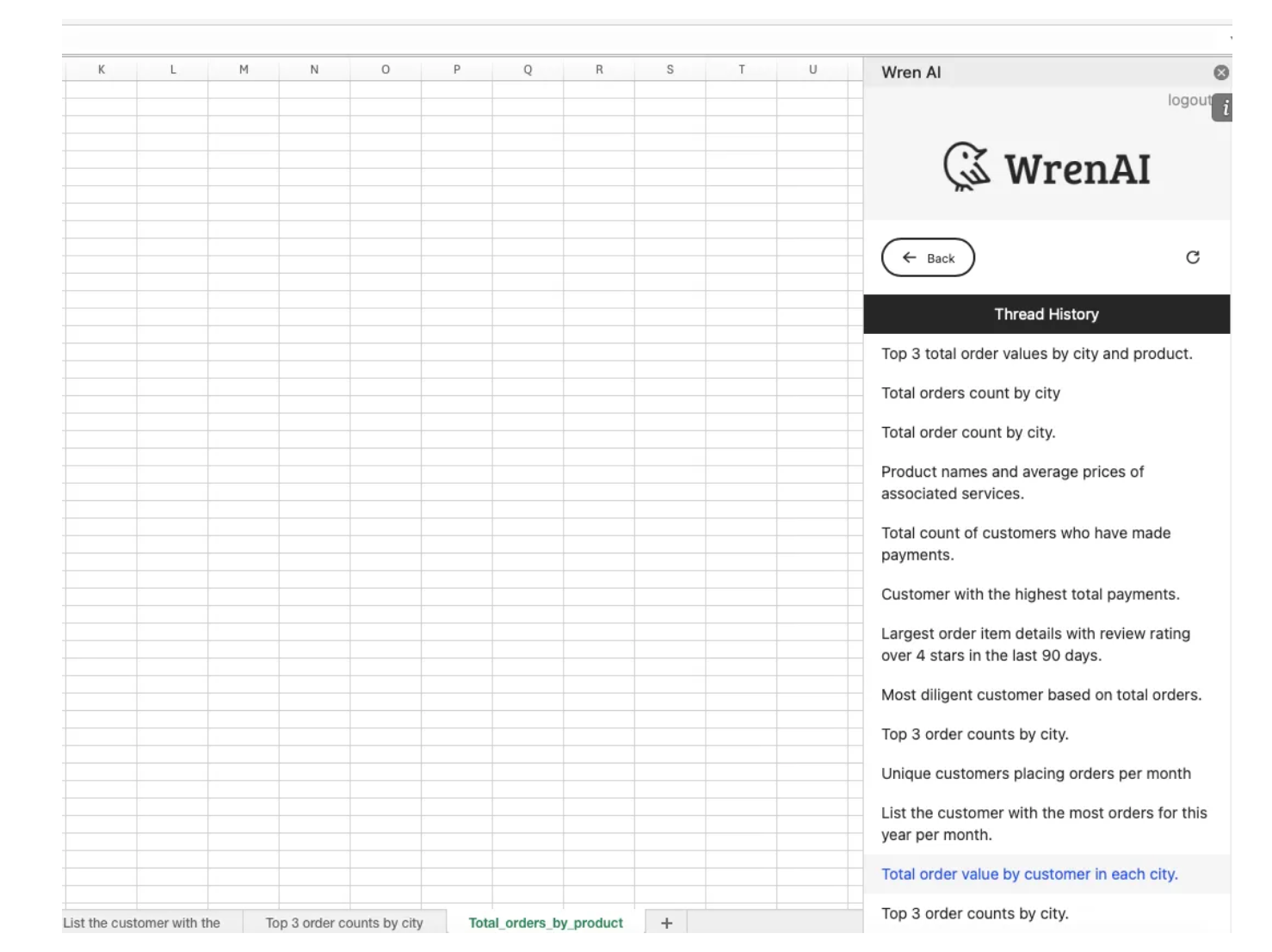
Task: Select the 'Total_orders_by_product' sheet tab
Action: (546, 923)
